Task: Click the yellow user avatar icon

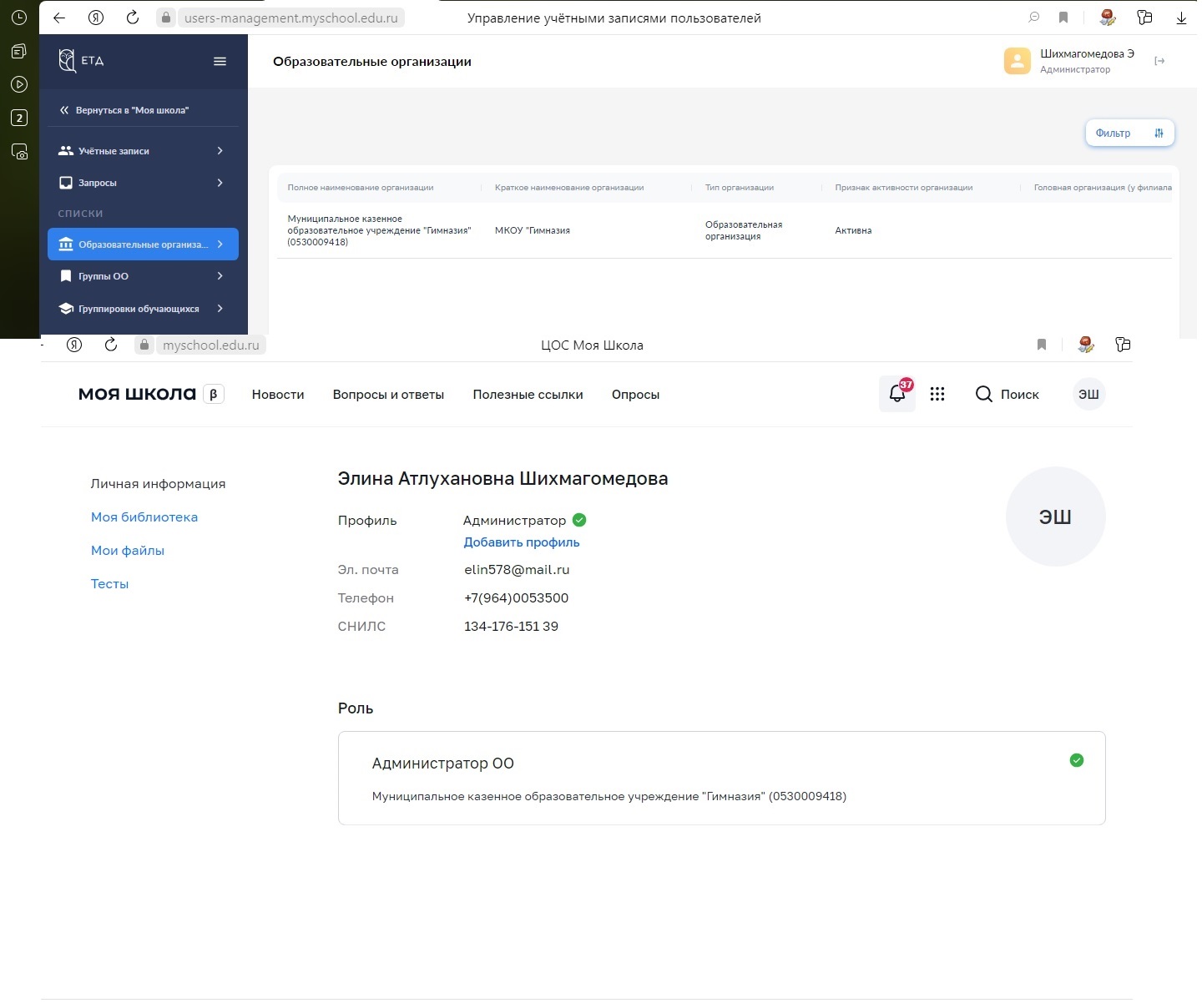Action: click(1018, 61)
